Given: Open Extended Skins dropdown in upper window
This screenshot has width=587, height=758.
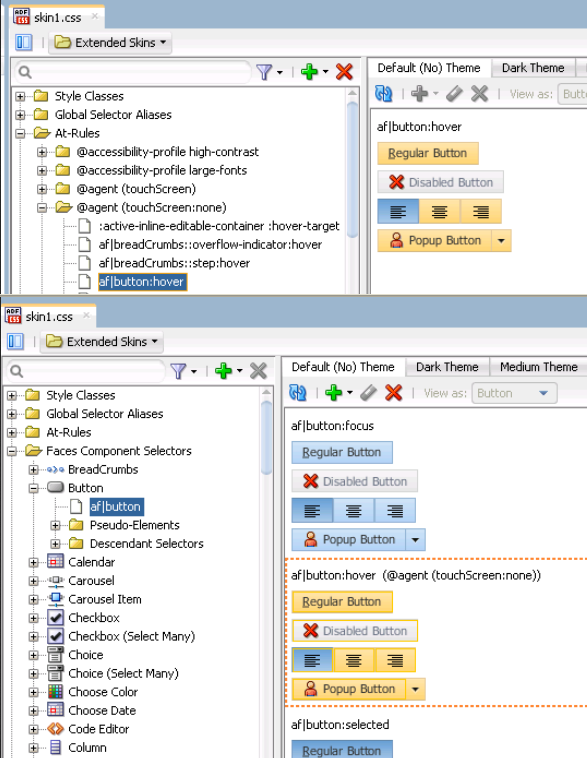Looking at the screenshot, I should pos(110,43).
